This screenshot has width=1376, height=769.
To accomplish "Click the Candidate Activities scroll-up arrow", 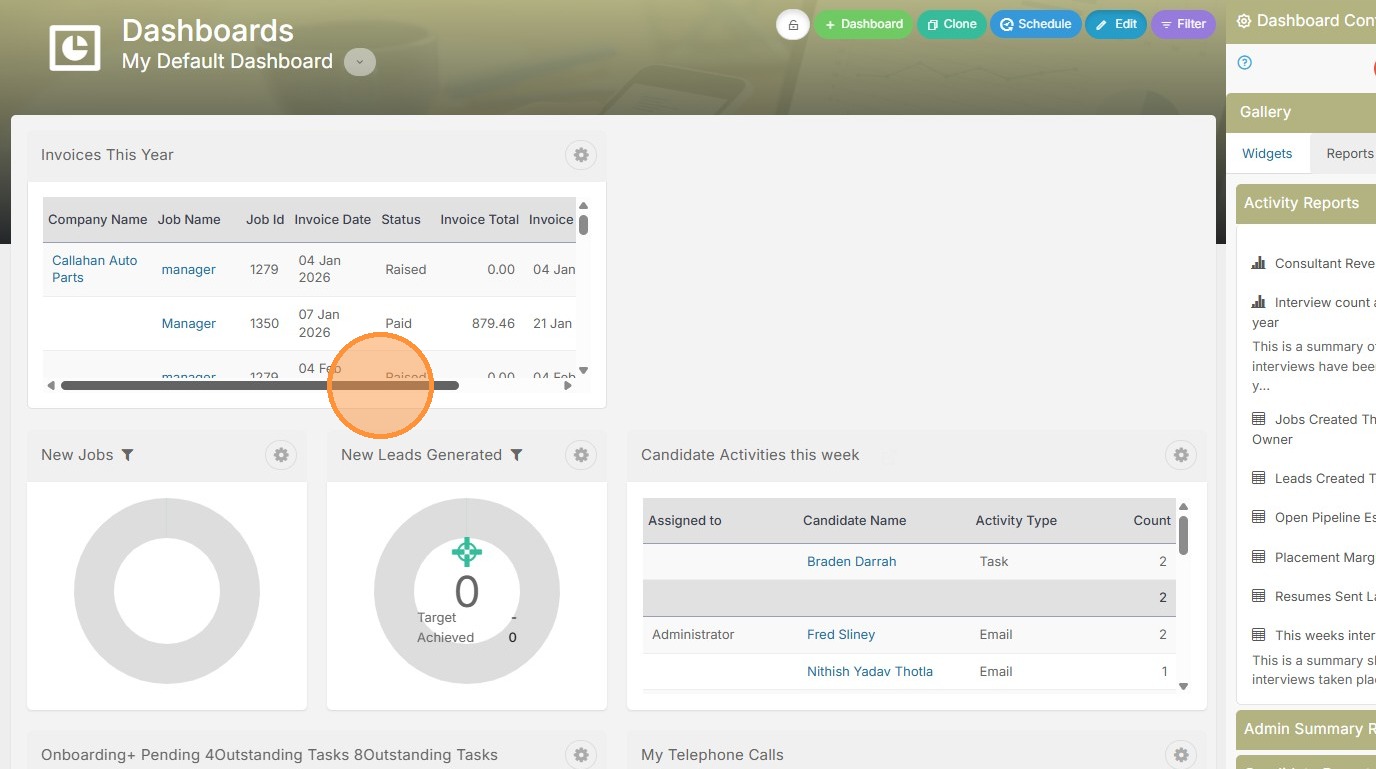I will point(1184,507).
